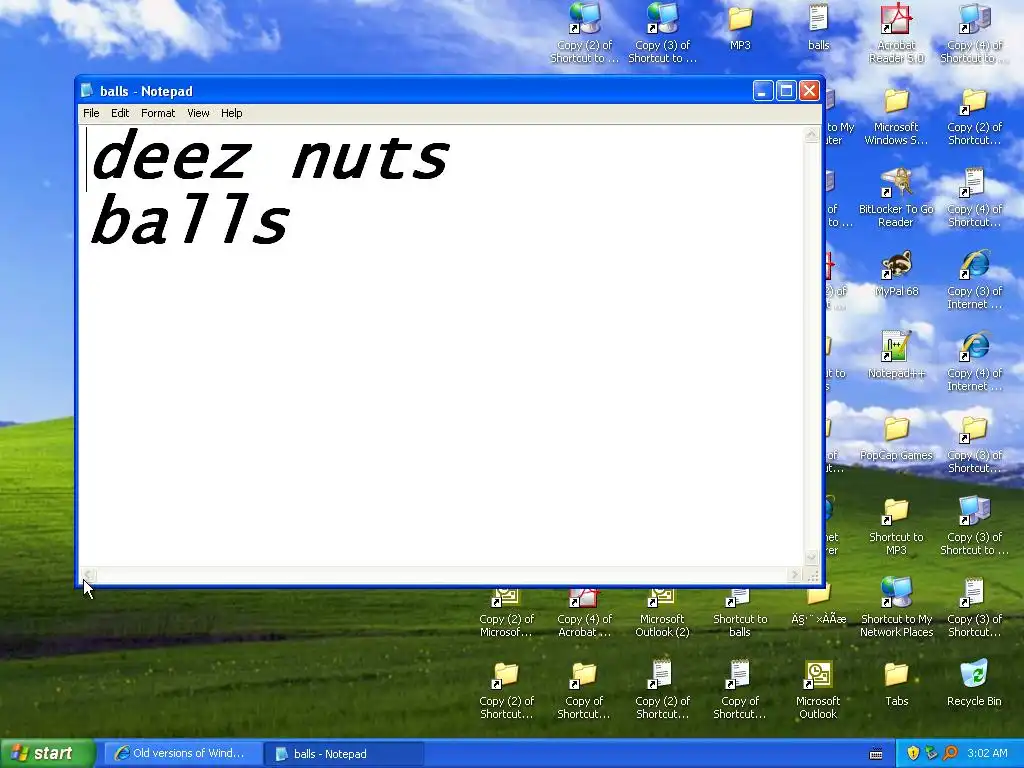1024x768 pixels.
Task: Select the Copy (4) of Acrobat icon
Action: pos(584,613)
